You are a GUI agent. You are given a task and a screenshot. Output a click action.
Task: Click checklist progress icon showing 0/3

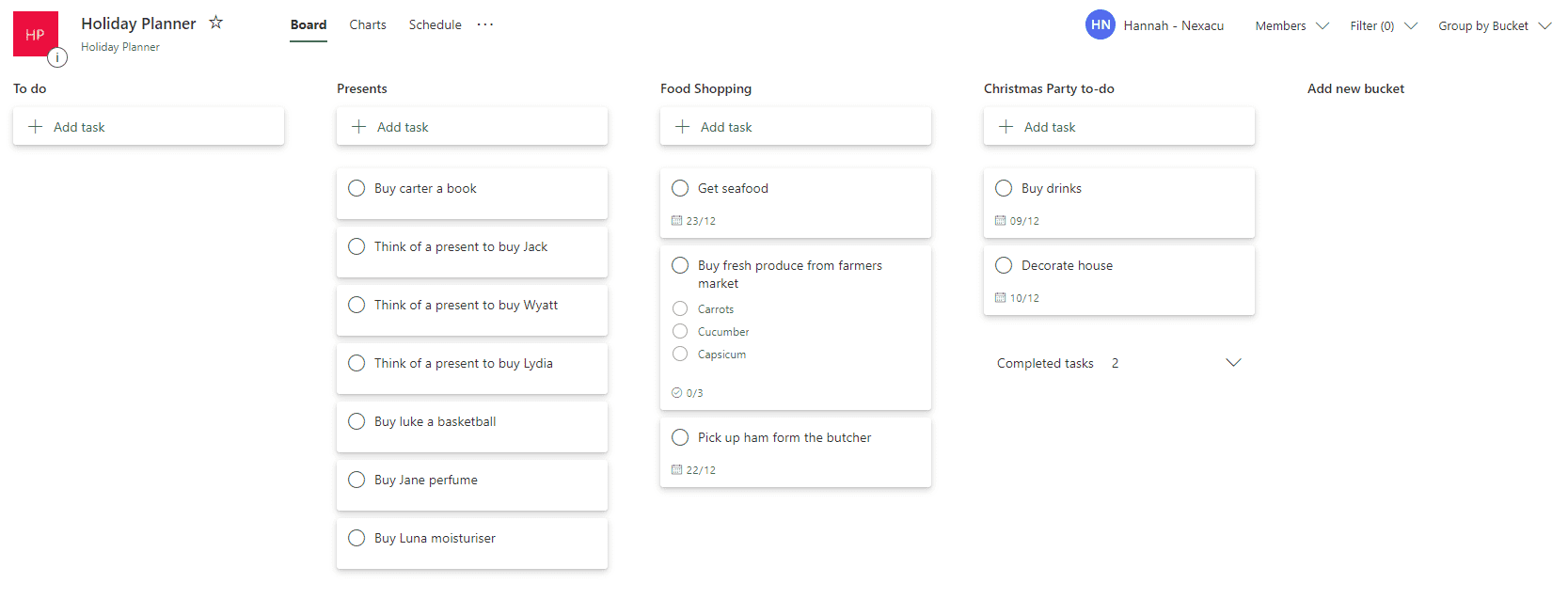point(676,393)
